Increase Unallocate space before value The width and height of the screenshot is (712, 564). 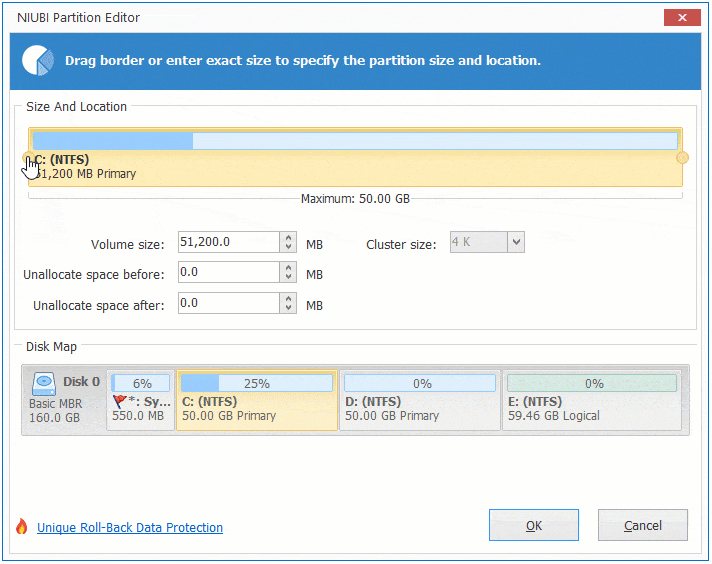click(x=289, y=268)
